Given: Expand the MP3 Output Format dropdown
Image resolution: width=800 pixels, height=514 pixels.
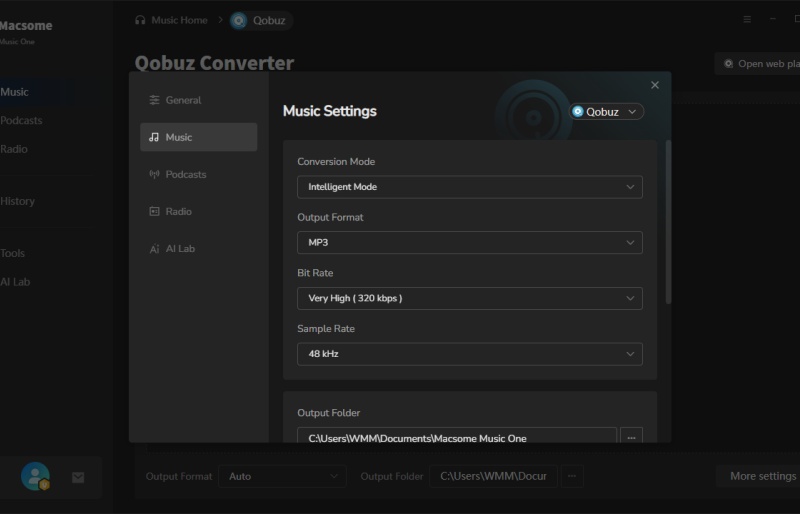Looking at the screenshot, I should 469,242.
